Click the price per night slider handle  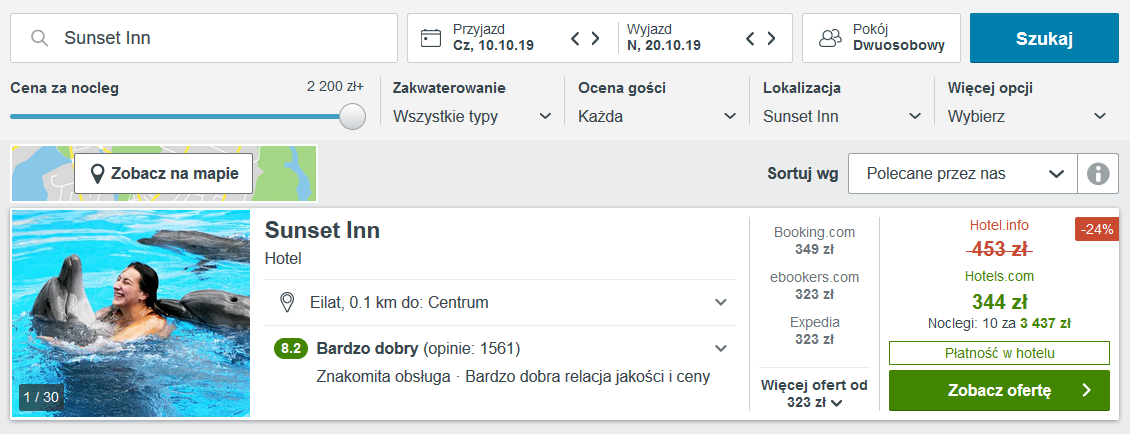click(352, 116)
